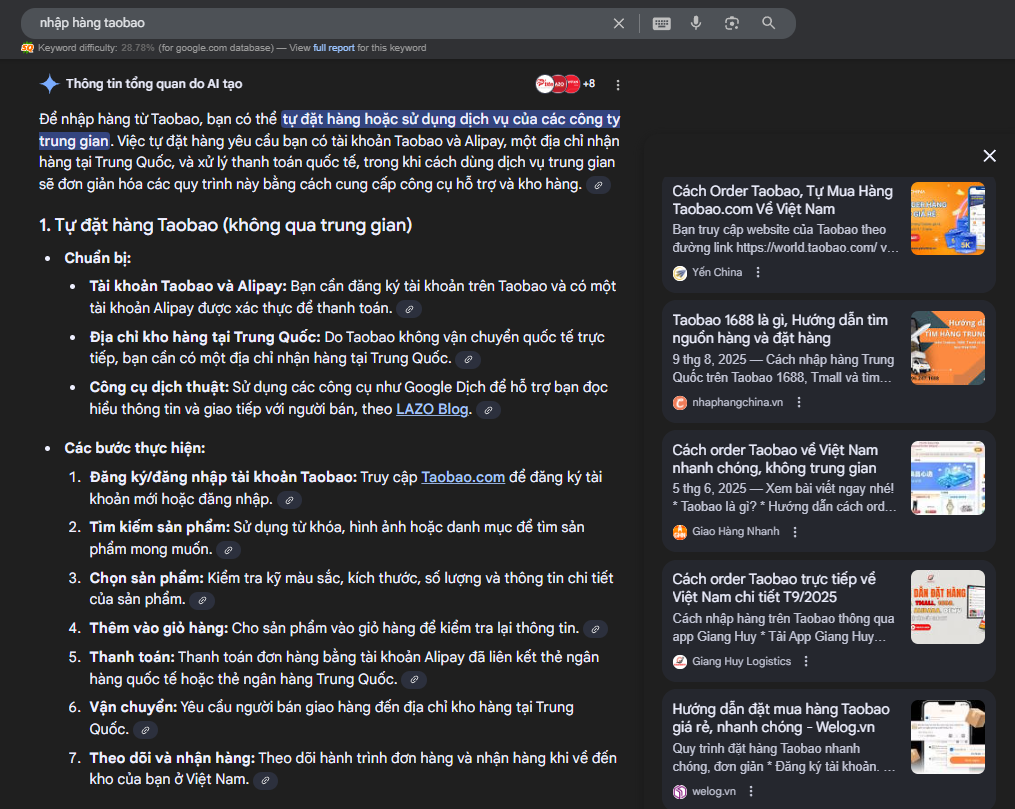Click source link icon after Alipay account bullet
This screenshot has width=1015, height=809.
[408, 309]
